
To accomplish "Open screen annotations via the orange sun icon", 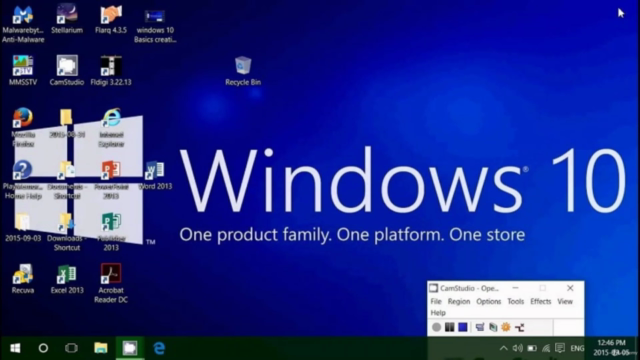I will pos(506,327).
